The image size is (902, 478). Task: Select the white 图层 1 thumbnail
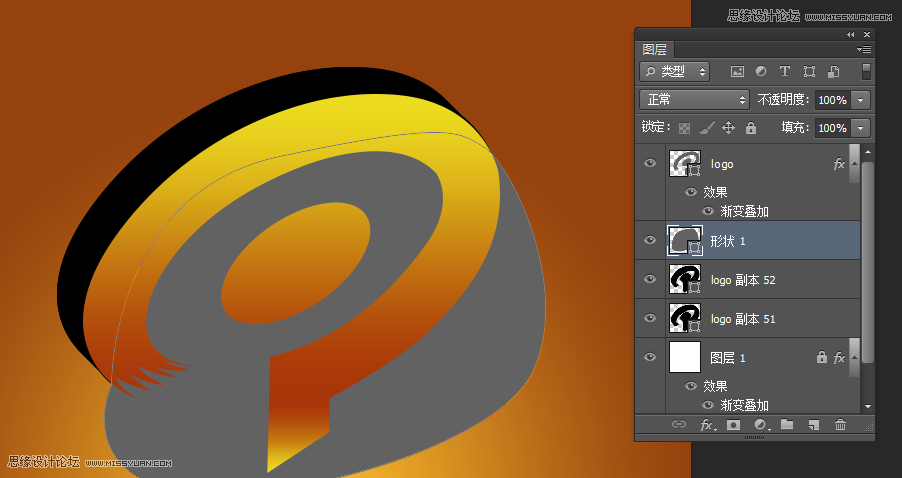(x=685, y=357)
